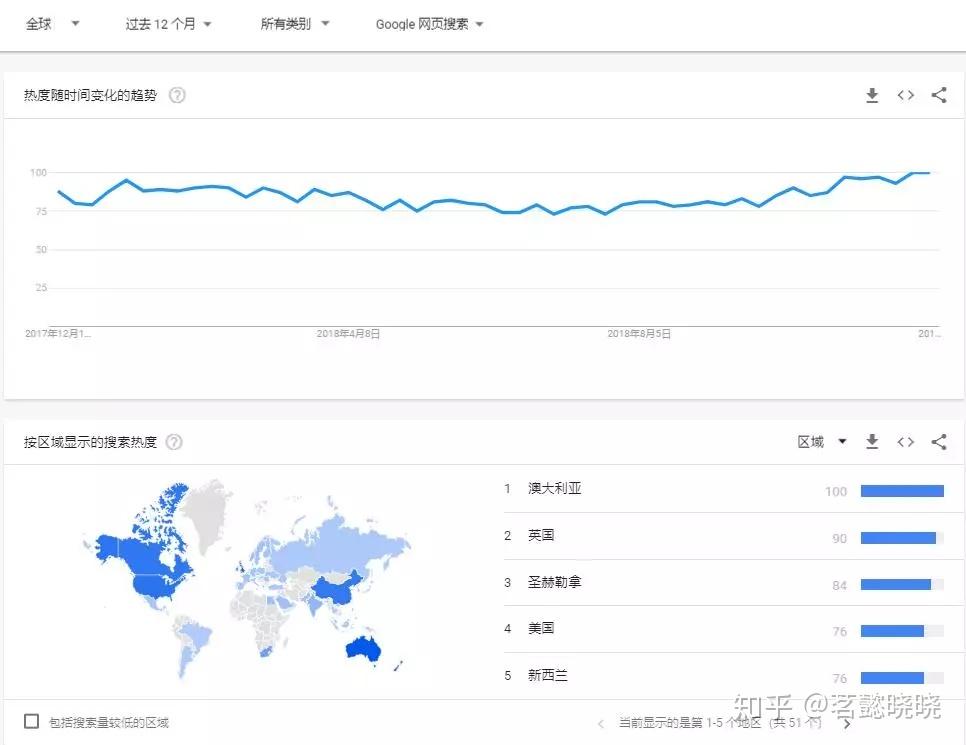Select 澳大利亚 in the region list

pyautogui.click(x=554, y=489)
